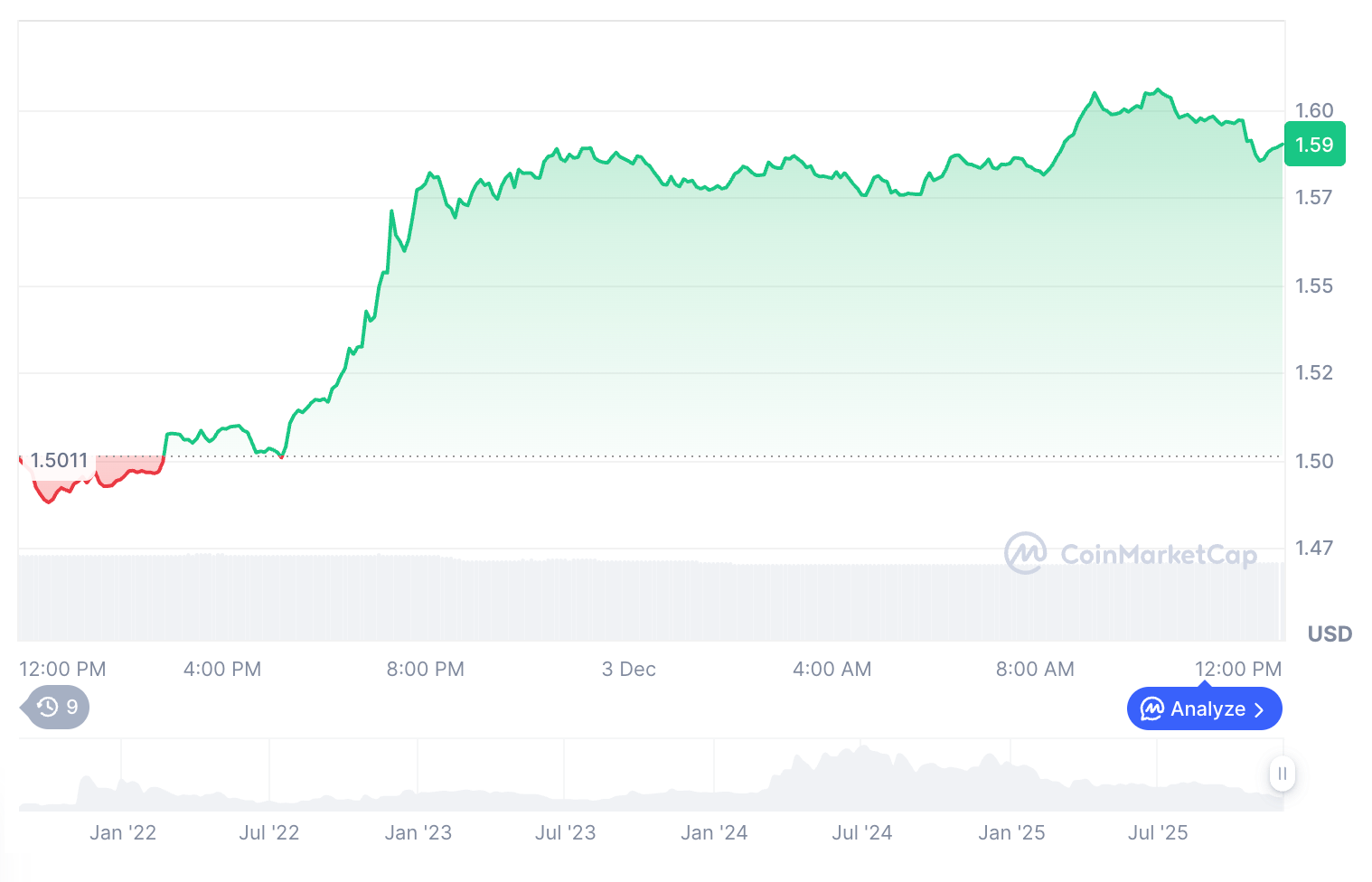Click the CoinMarketCap watermark logo icon
The image size is (1372, 882).
(x=1026, y=553)
